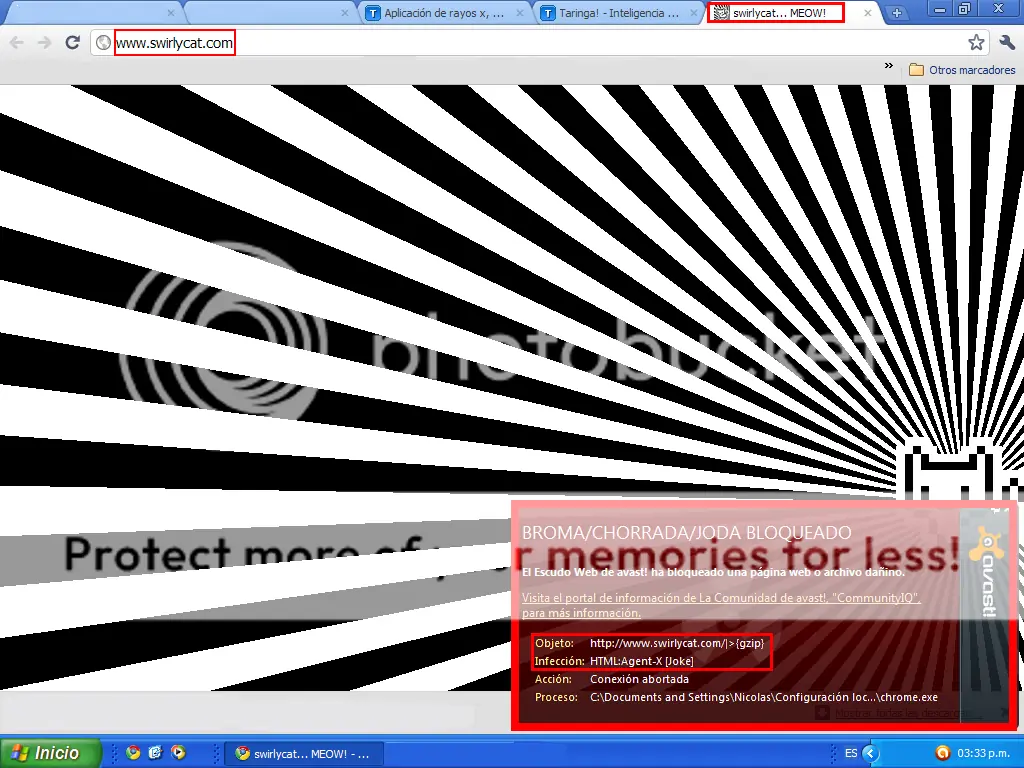Minimize the Chrome window
This screenshot has height=768, width=1024.
(940, 8)
